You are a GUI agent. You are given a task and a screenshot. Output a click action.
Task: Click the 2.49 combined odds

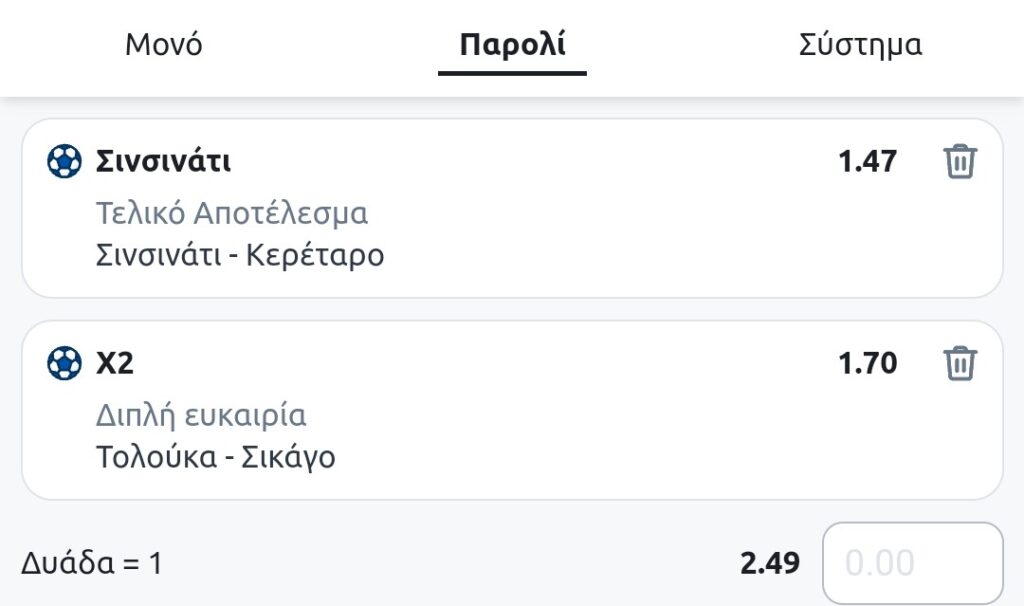[770, 563]
